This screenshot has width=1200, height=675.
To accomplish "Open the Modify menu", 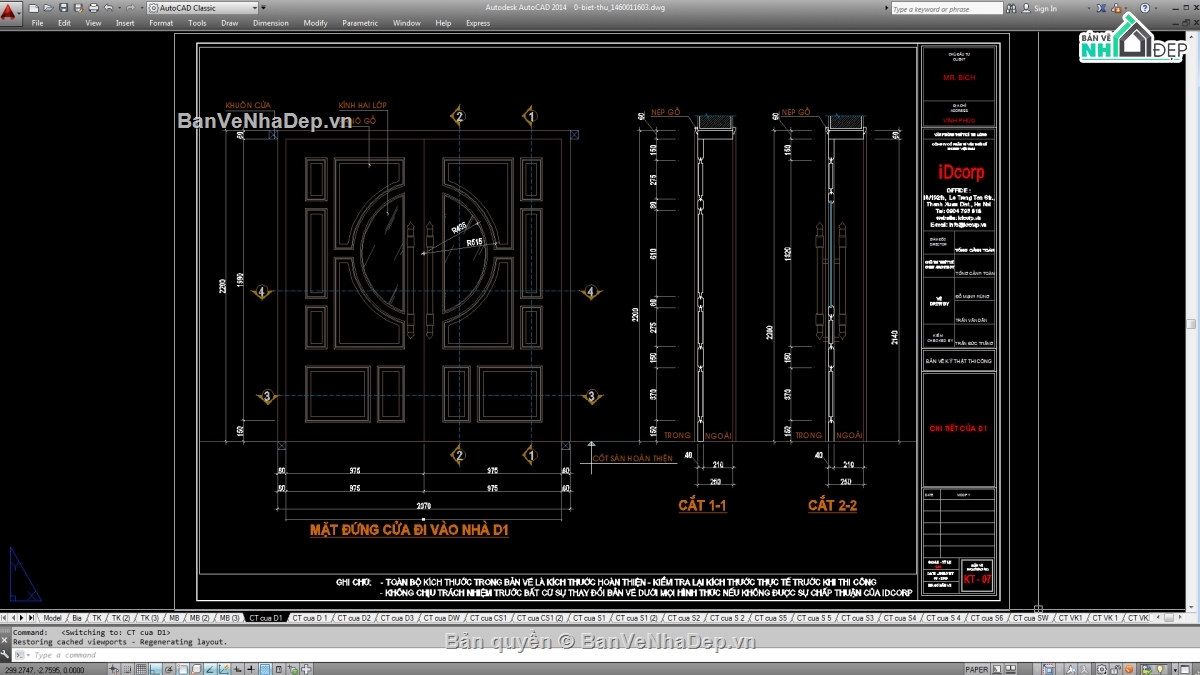I will tap(315, 23).
